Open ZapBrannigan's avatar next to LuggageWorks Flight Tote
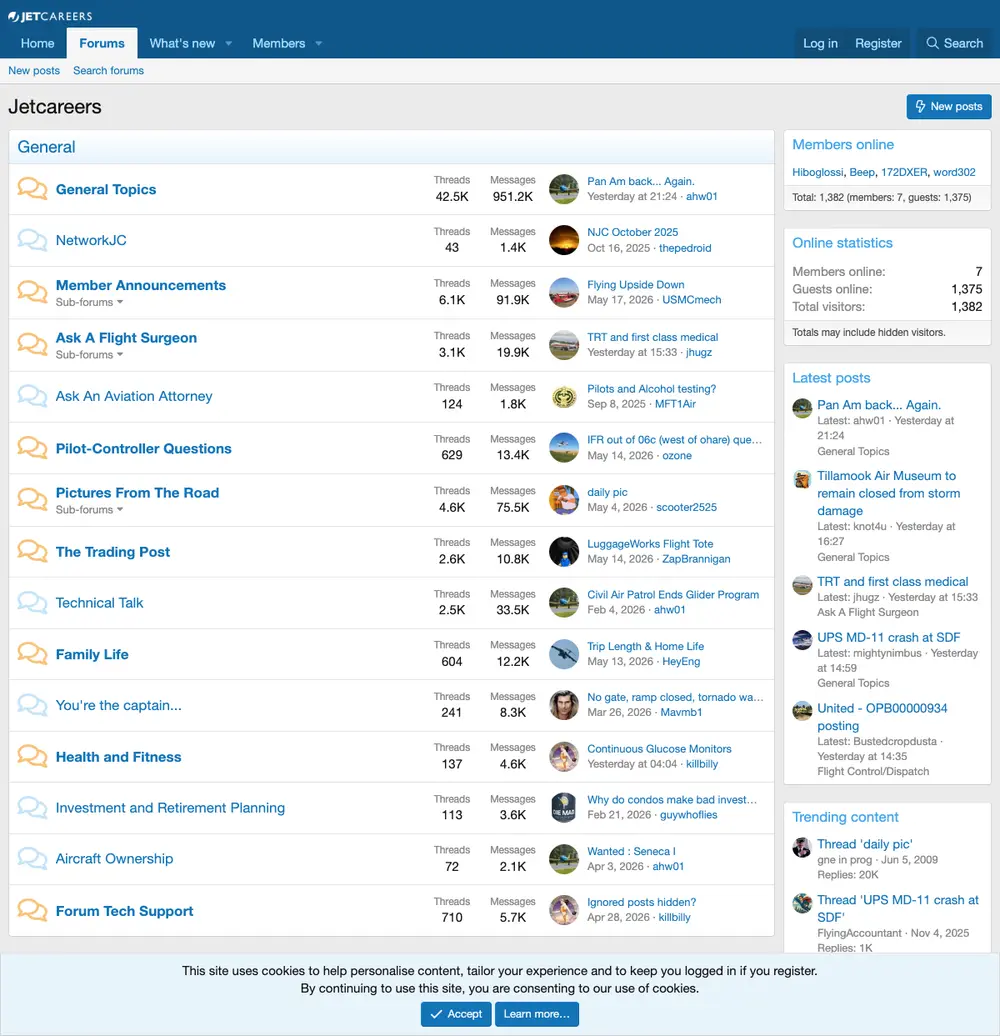Image resolution: width=1000 pixels, height=1036 pixels. coord(564,551)
